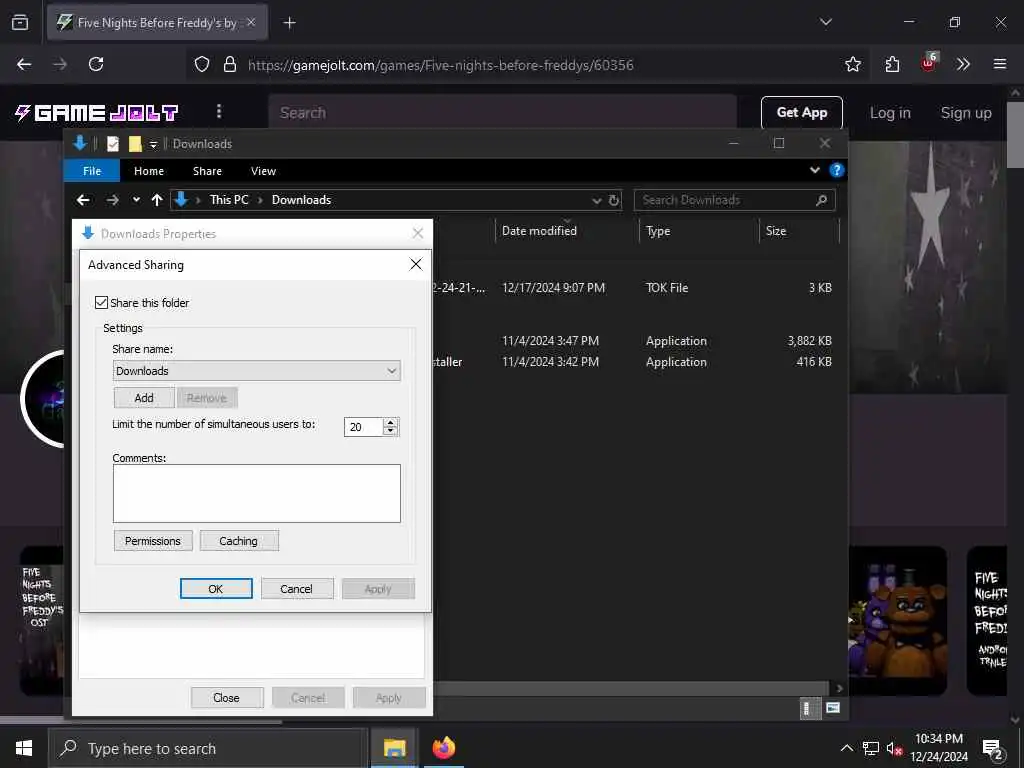Open recent locations dropdown in Explorer
Image resolution: width=1024 pixels, height=768 pixels.
[x=136, y=200]
